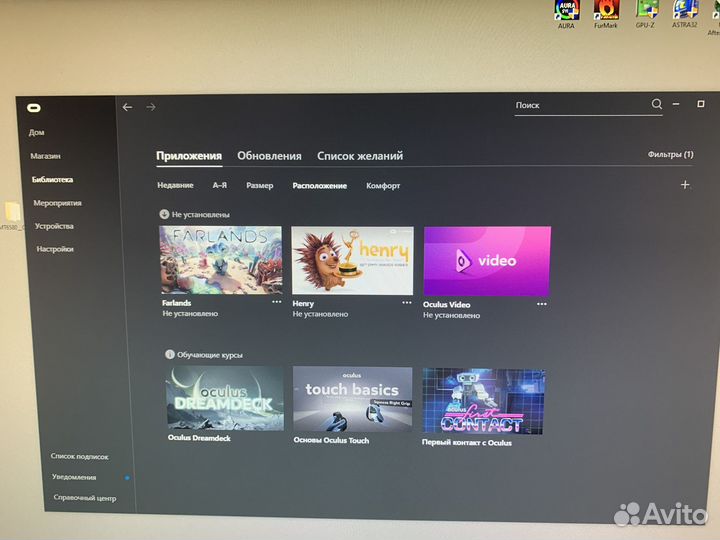Open the ASTRA32 desktop shortcut
Screen dimensions: 720x540
(685, 15)
